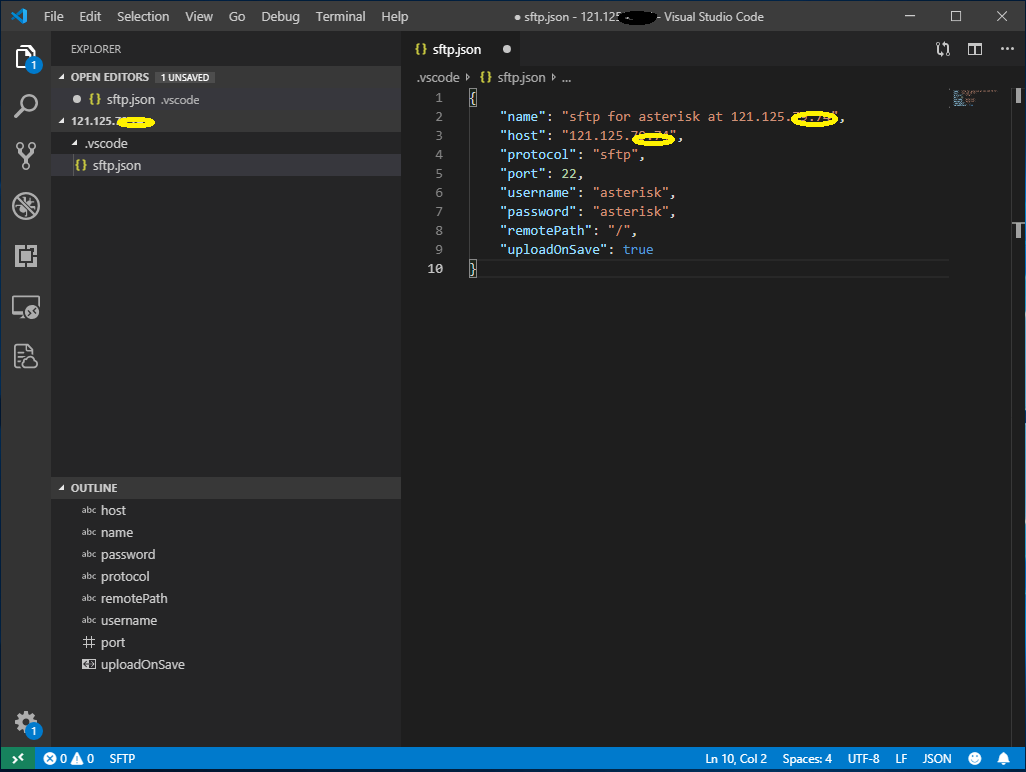Viewport: 1026px width, 772px height.
Task: Open the File menu
Action: click(54, 16)
